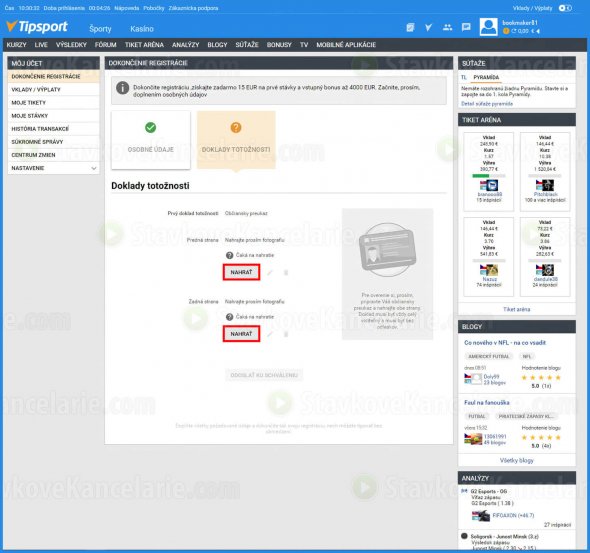Open Moje tikety in sidebar
This screenshot has height=553, width=590.
(x=53, y=103)
